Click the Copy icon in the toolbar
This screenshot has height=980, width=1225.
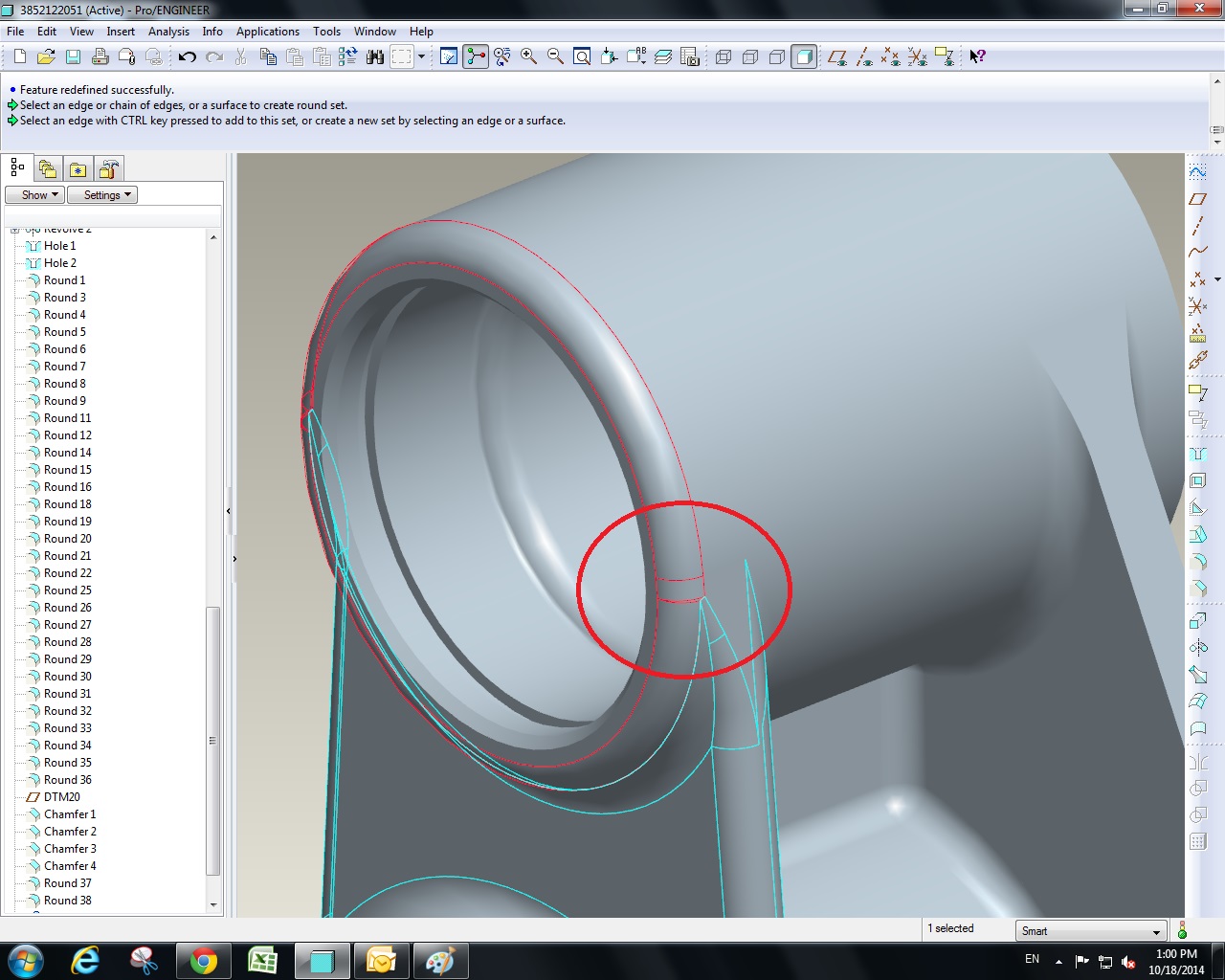[268, 57]
